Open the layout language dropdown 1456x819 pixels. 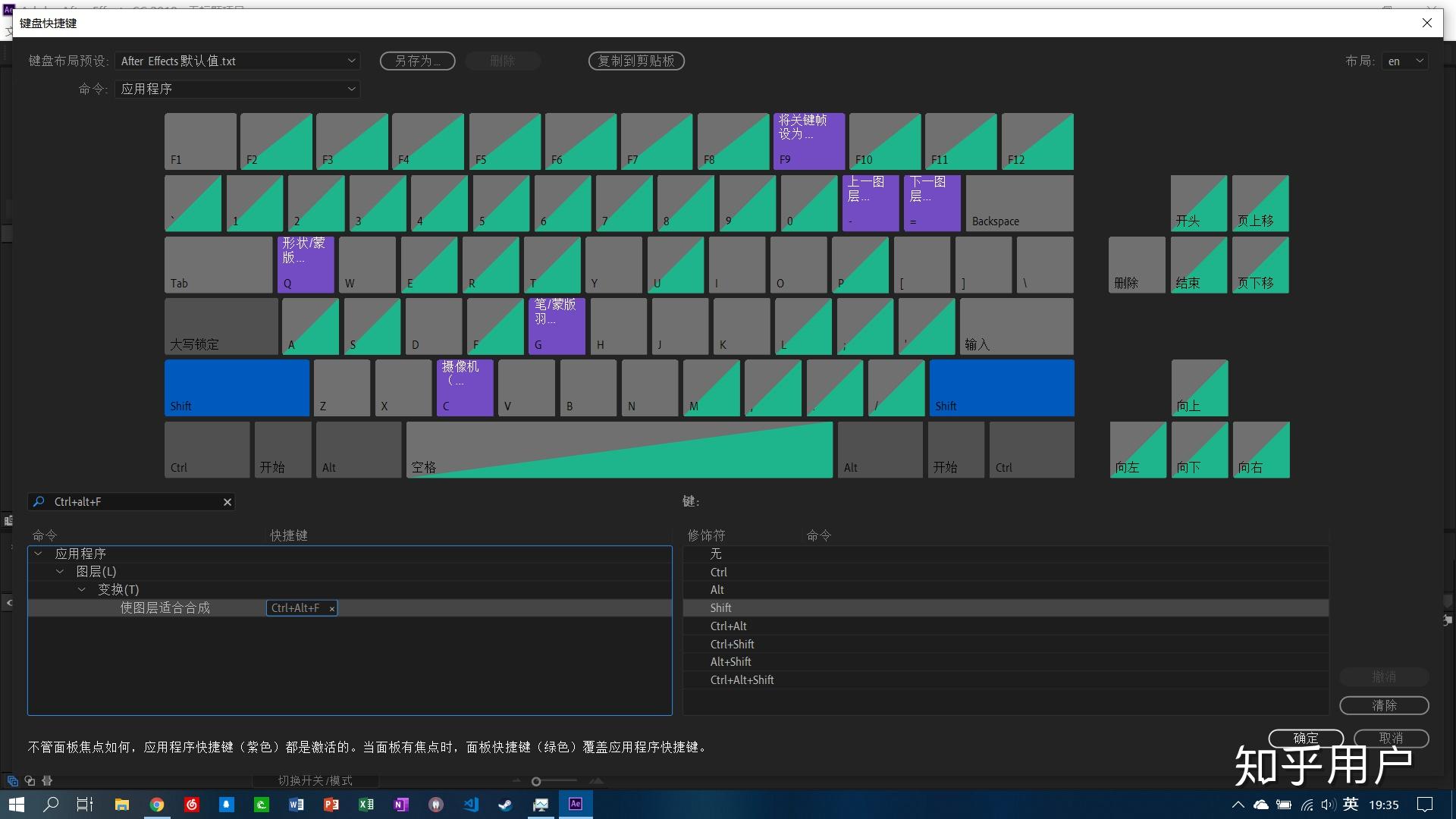pyautogui.click(x=1405, y=61)
